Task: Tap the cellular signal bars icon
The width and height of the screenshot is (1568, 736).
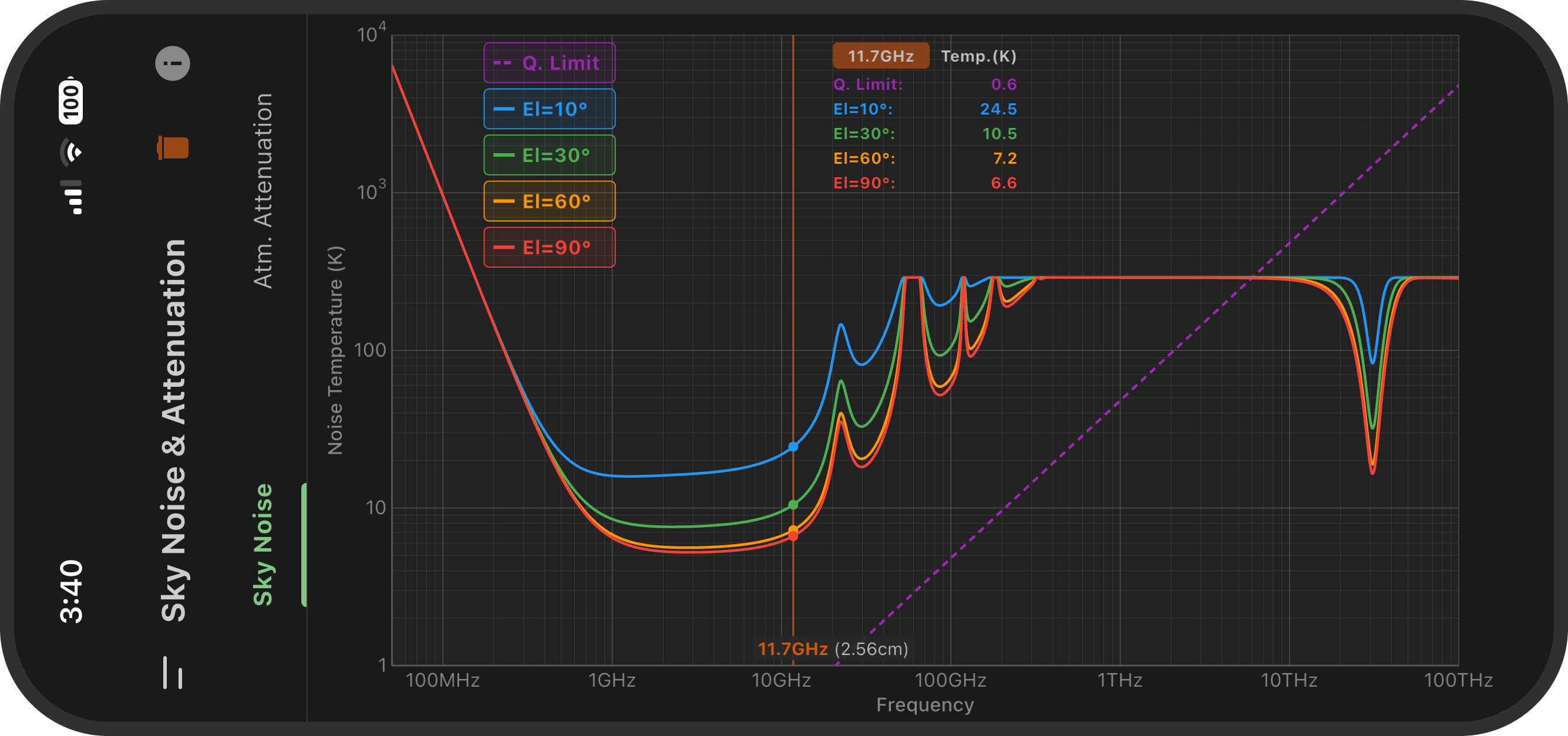Action: click(70, 197)
